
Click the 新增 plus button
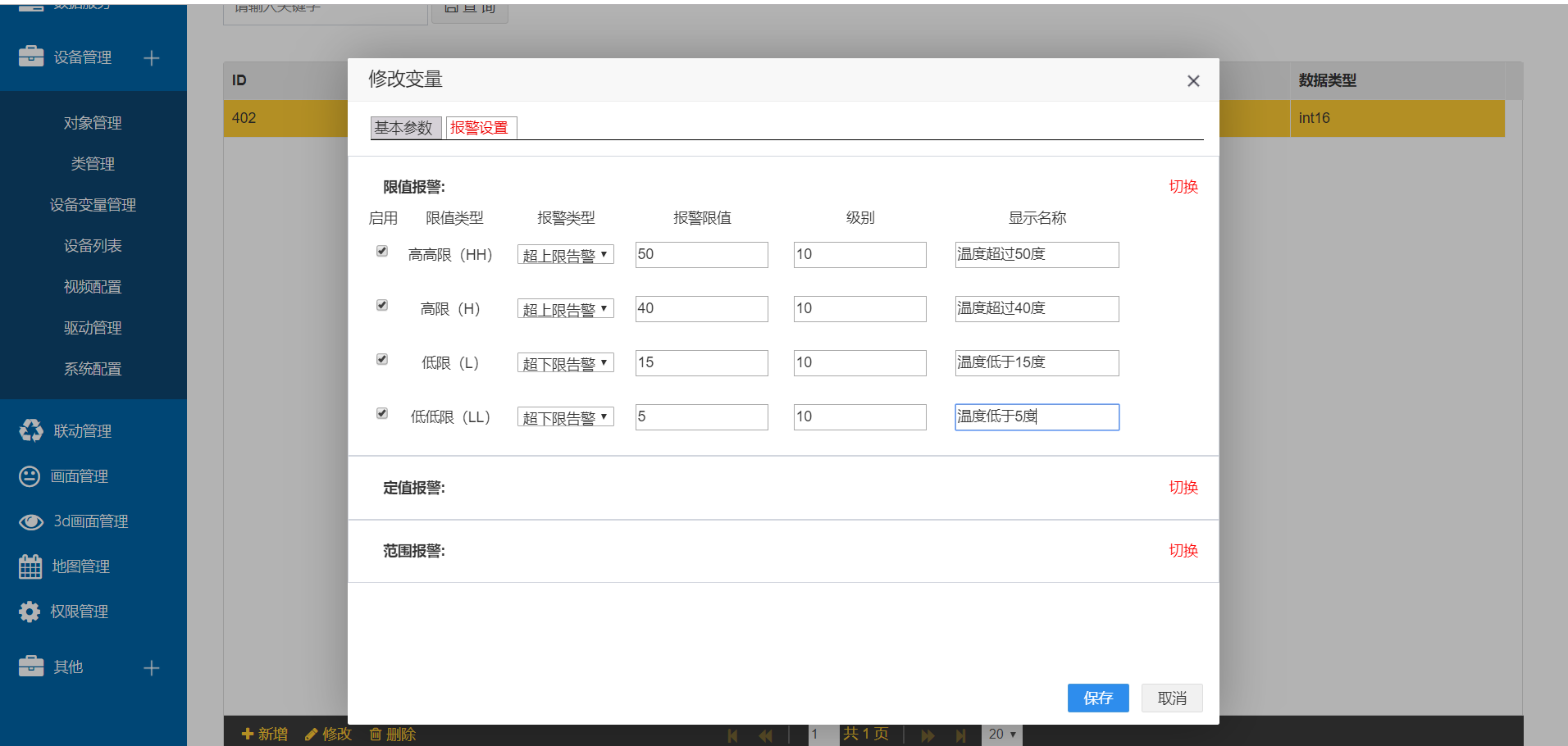point(265,734)
